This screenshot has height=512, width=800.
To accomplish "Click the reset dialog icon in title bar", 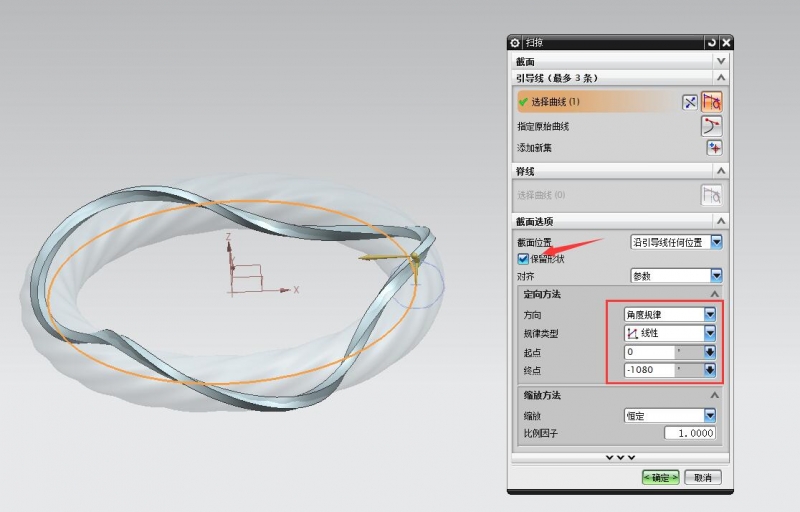I will 712,43.
